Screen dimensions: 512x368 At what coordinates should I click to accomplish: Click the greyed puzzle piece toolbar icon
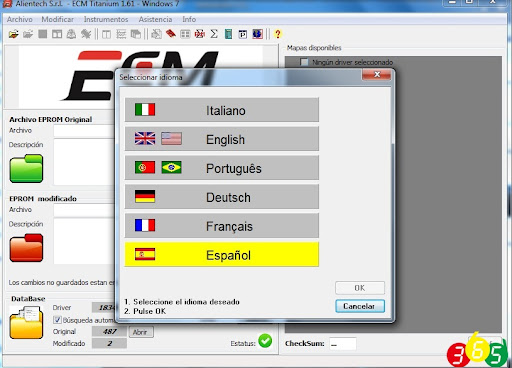(86, 34)
